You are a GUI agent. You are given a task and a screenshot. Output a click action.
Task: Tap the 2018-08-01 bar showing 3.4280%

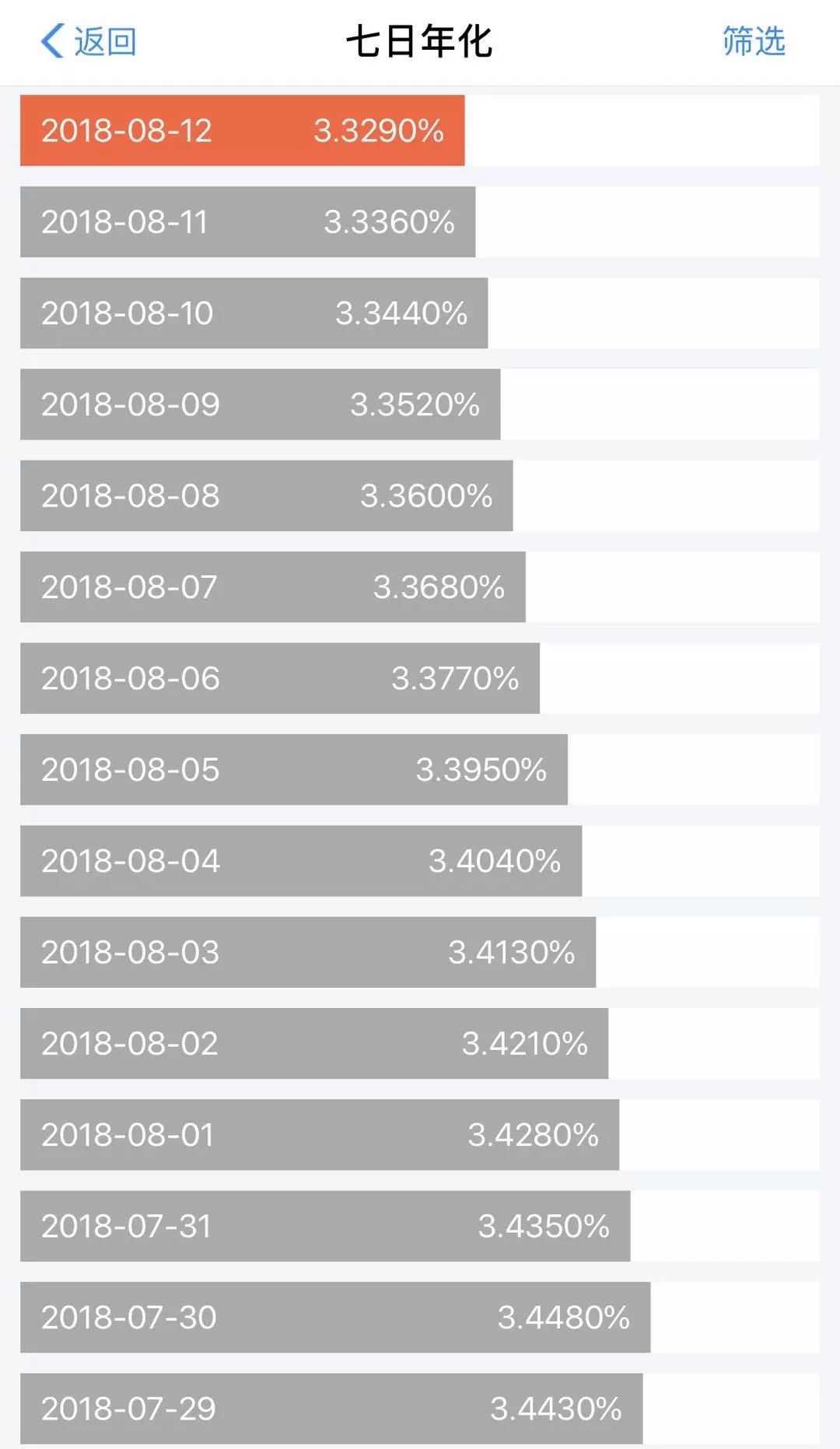319,1135
